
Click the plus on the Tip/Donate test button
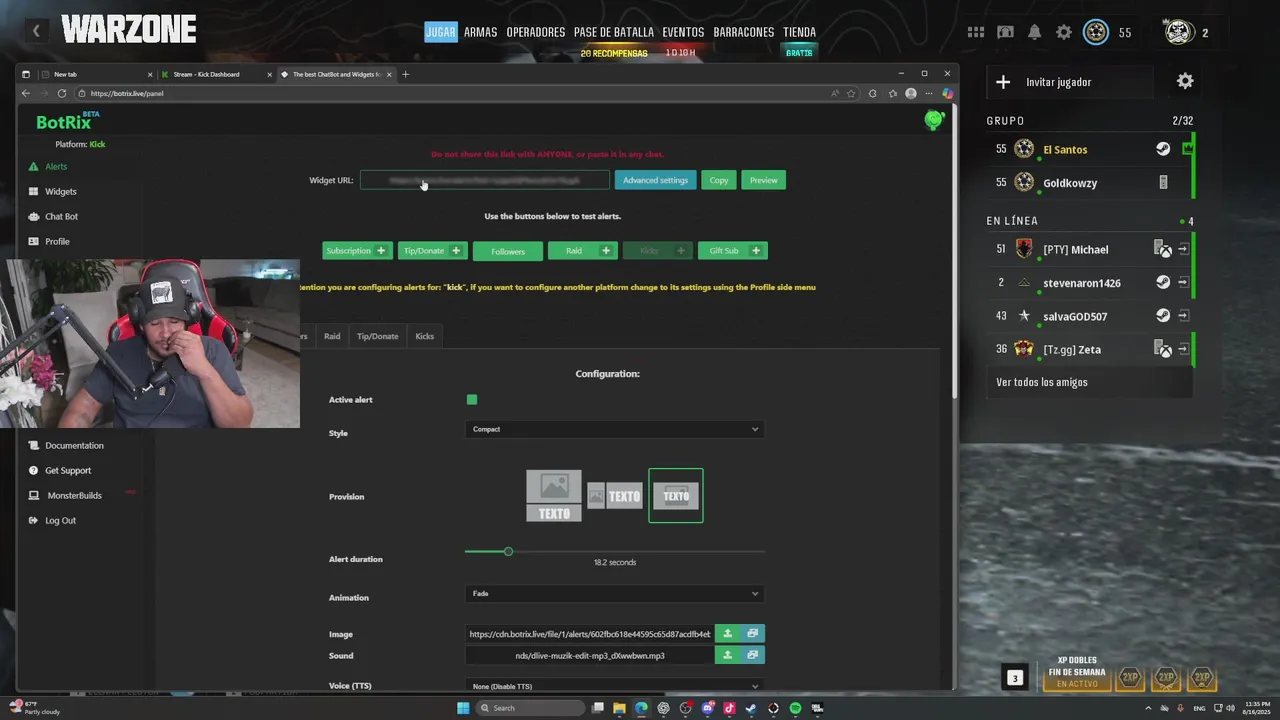point(456,250)
